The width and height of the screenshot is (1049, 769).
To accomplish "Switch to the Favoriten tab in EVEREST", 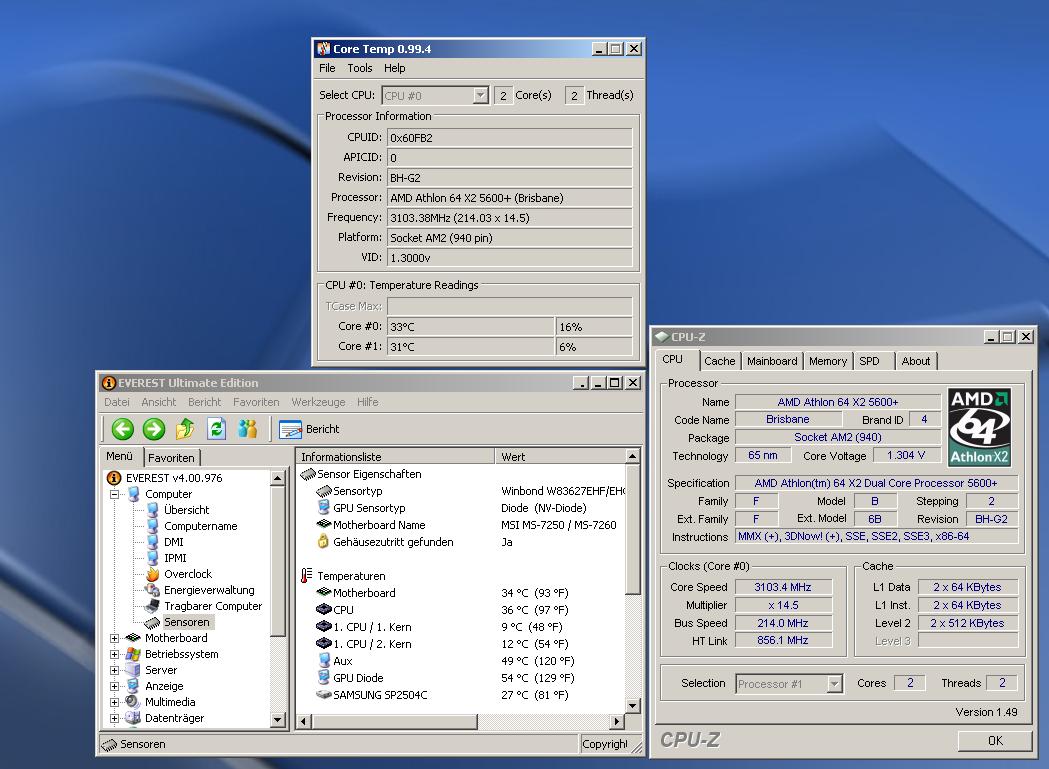I will click(x=172, y=457).
